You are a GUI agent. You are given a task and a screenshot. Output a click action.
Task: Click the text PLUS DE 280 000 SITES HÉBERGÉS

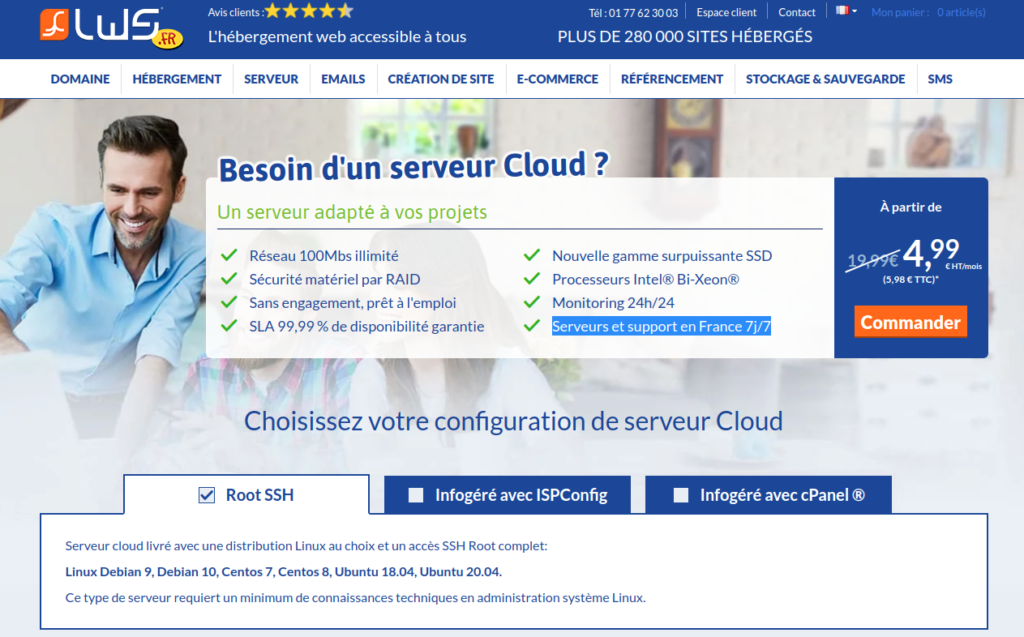[684, 37]
